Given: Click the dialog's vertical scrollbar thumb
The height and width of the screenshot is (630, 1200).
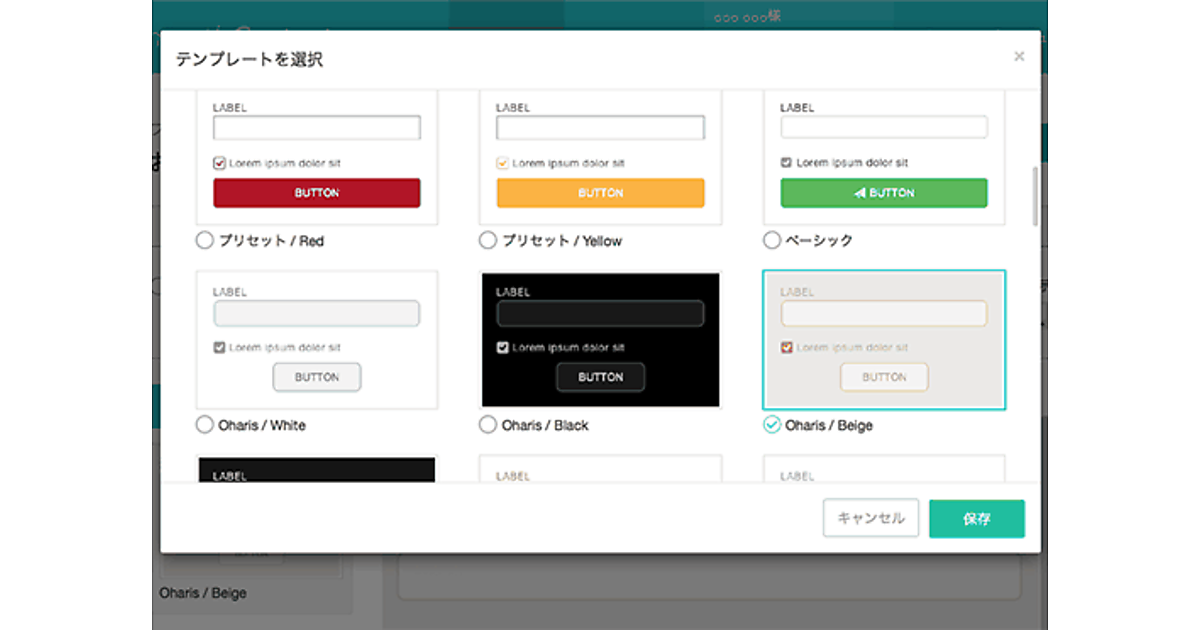Looking at the screenshot, I should click(x=1034, y=196).
